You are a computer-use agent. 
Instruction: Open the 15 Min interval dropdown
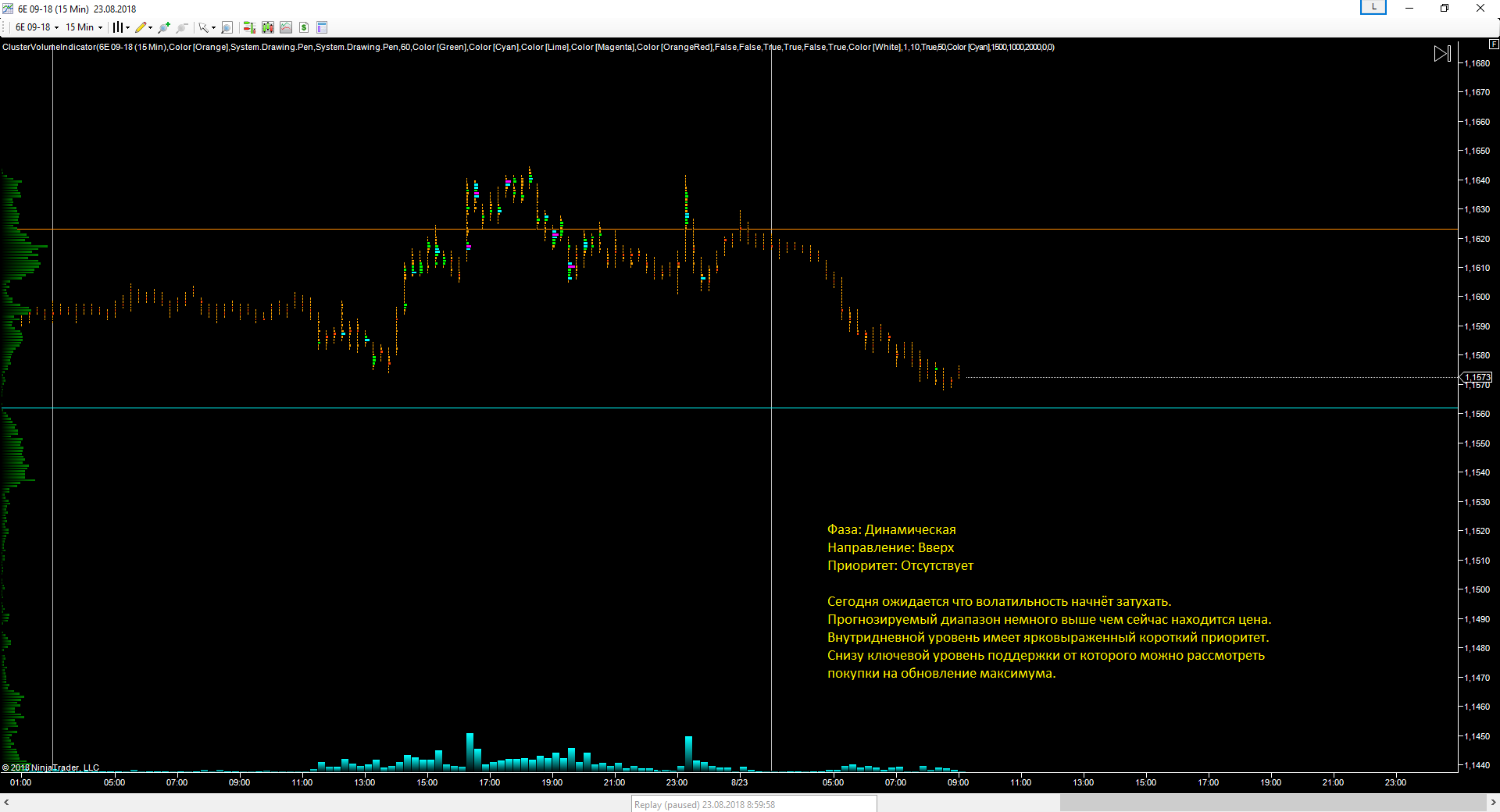tap(84, 27)
